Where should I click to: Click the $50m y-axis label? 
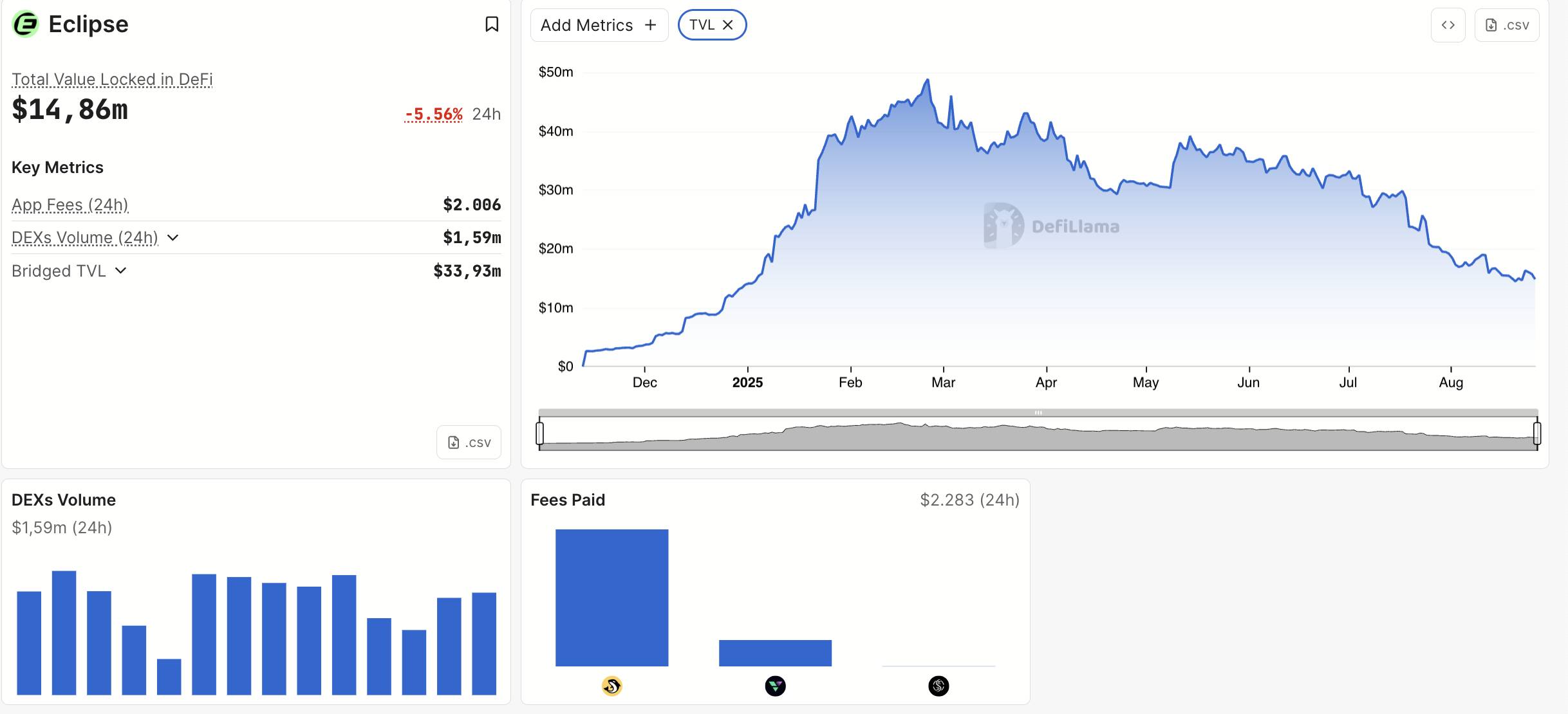point(556,72)
